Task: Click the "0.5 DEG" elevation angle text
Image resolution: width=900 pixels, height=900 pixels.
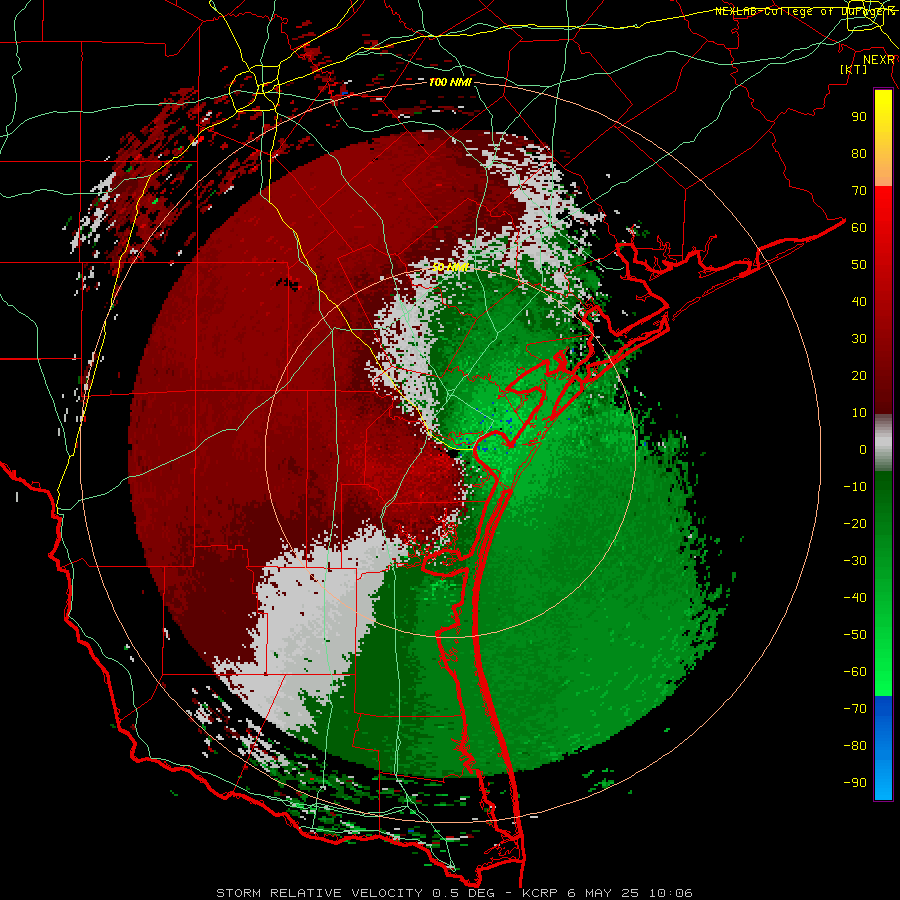Action: (463, 893)
